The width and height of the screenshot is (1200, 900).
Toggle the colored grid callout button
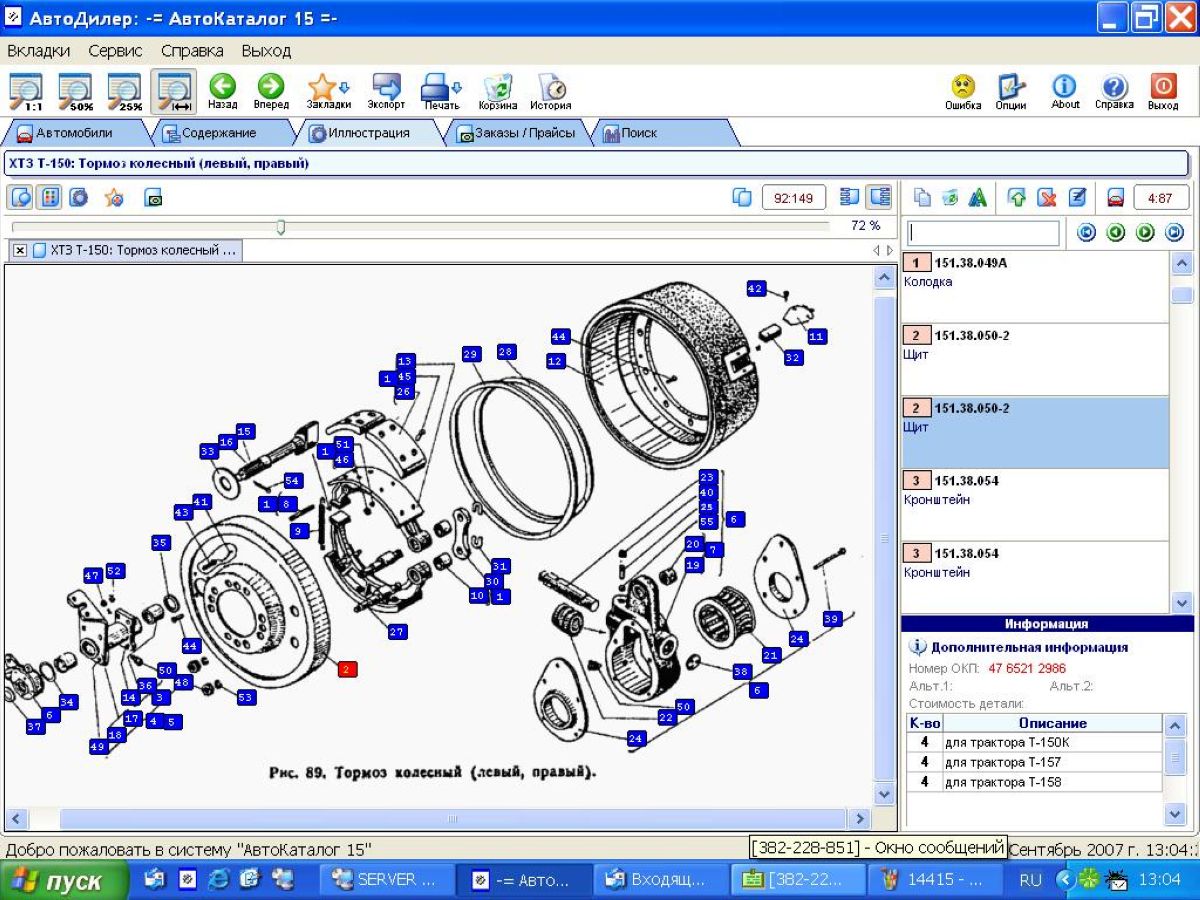click(x=50, y=198)
